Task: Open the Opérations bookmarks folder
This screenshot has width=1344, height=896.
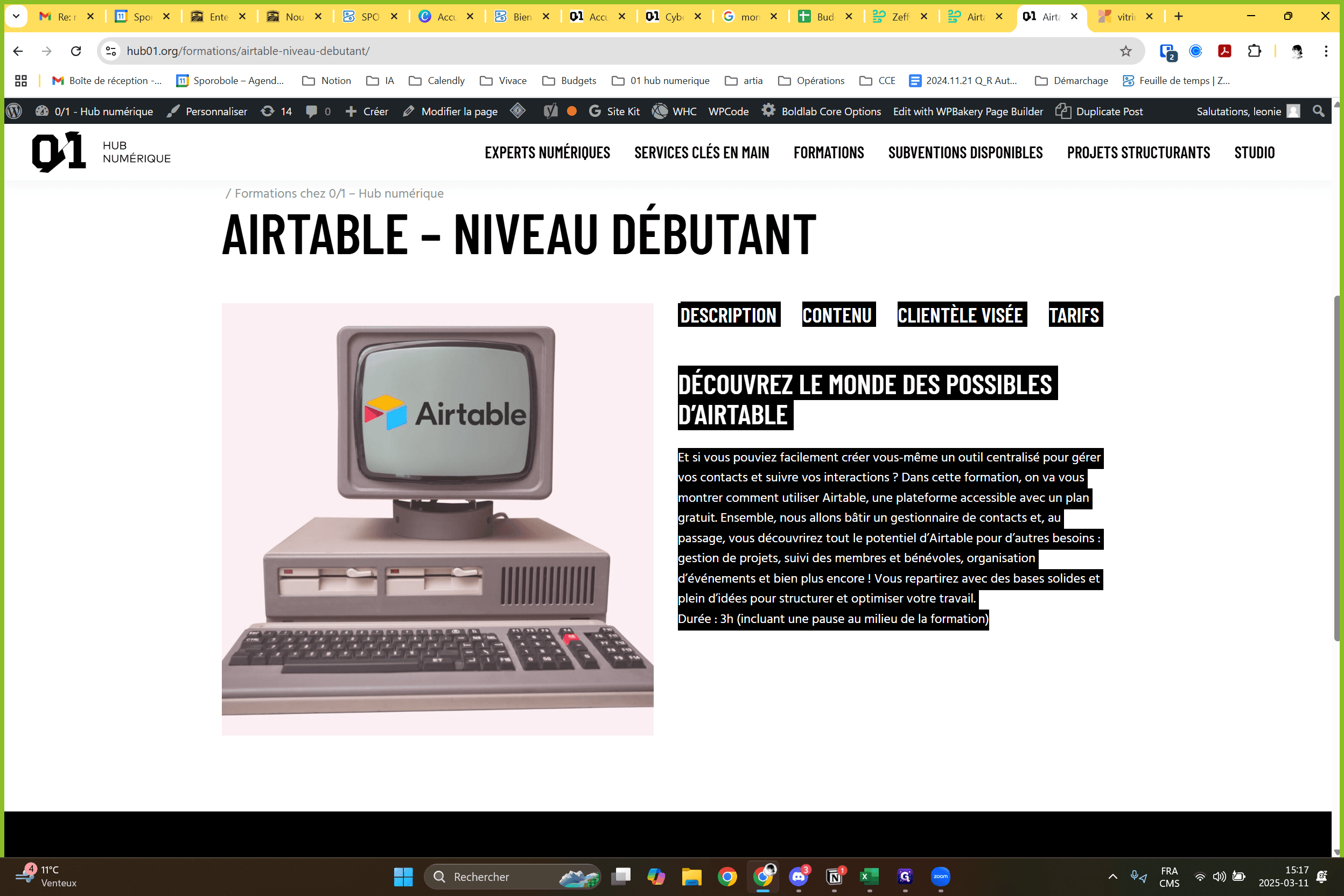Action: click(811, 81)
